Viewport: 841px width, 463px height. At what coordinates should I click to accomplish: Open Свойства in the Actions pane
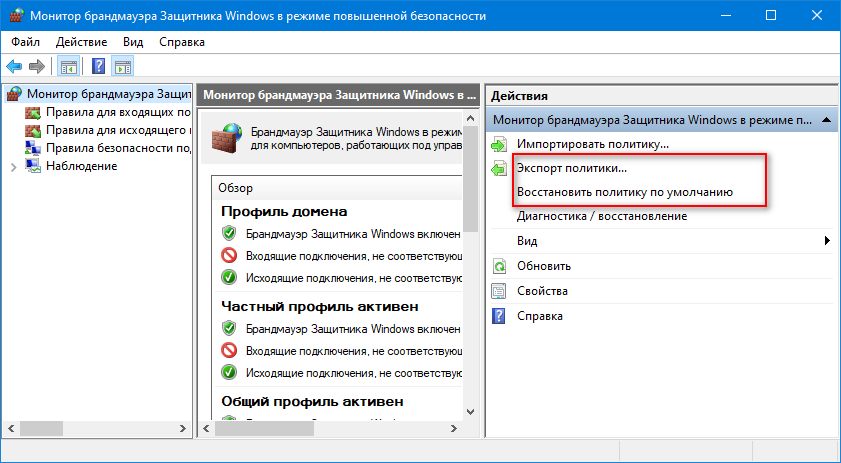pos(542,291)
